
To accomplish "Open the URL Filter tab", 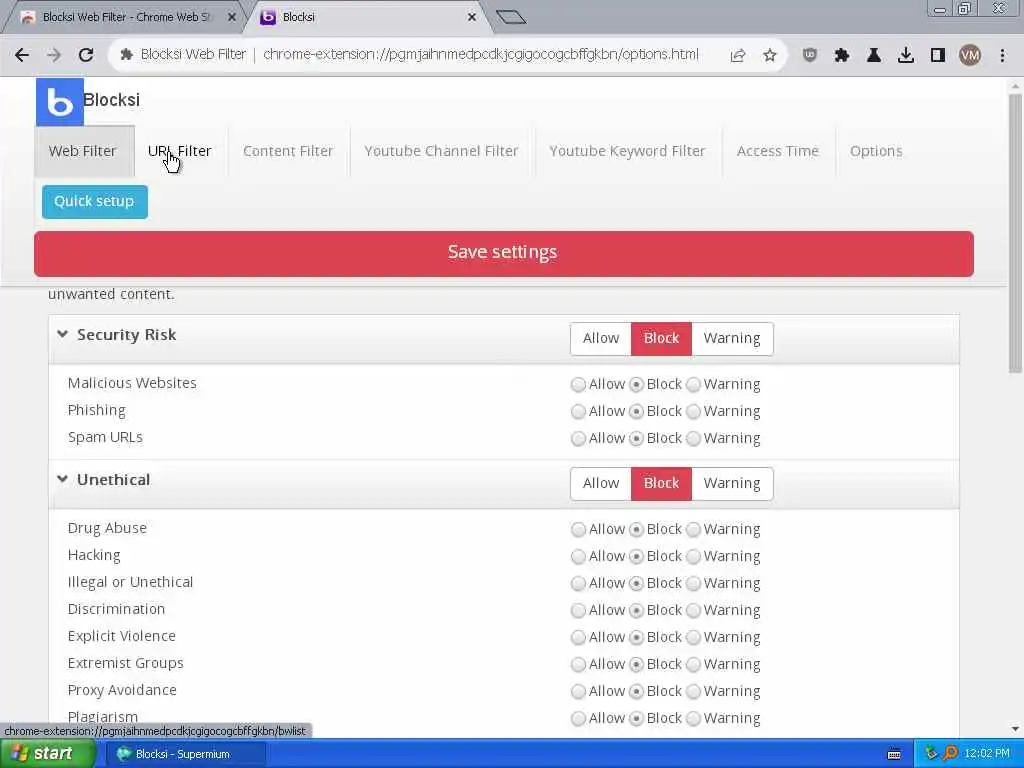I will click(180, 151).
